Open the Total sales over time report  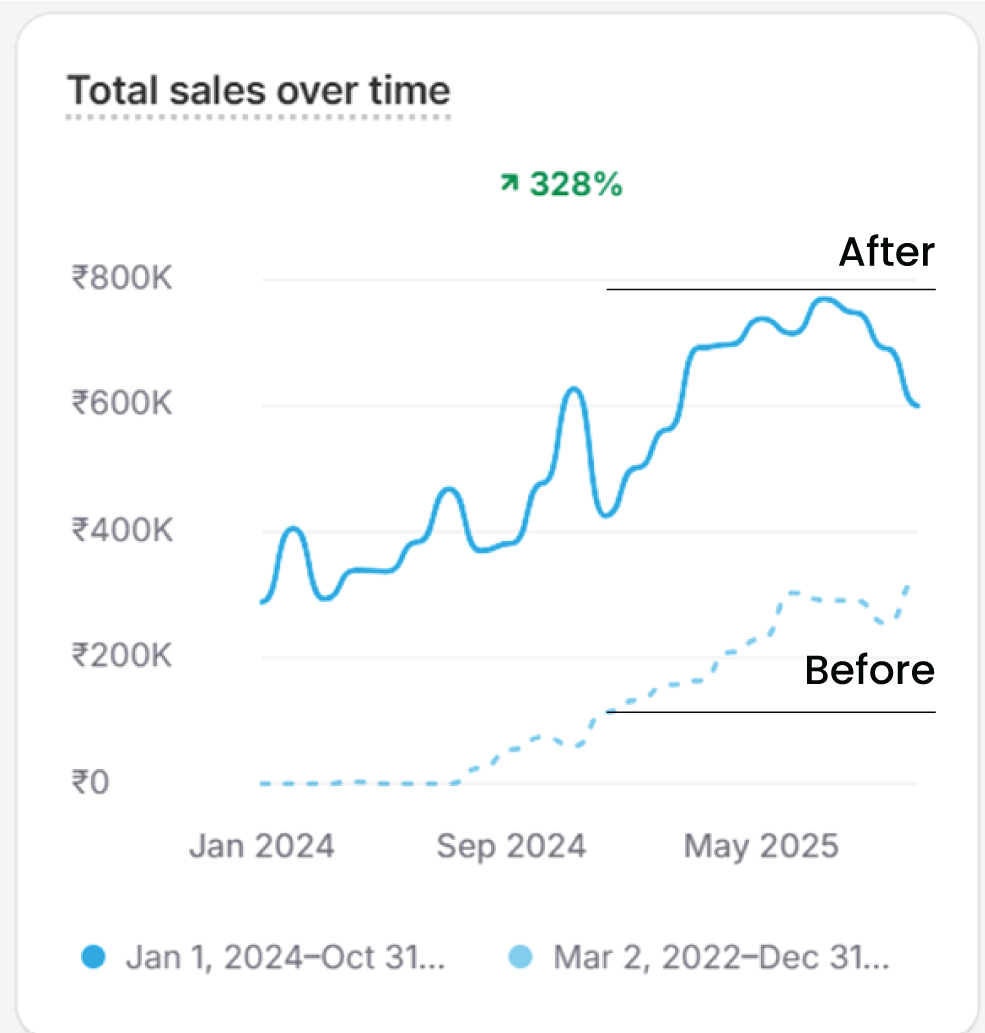pos(258,91)
